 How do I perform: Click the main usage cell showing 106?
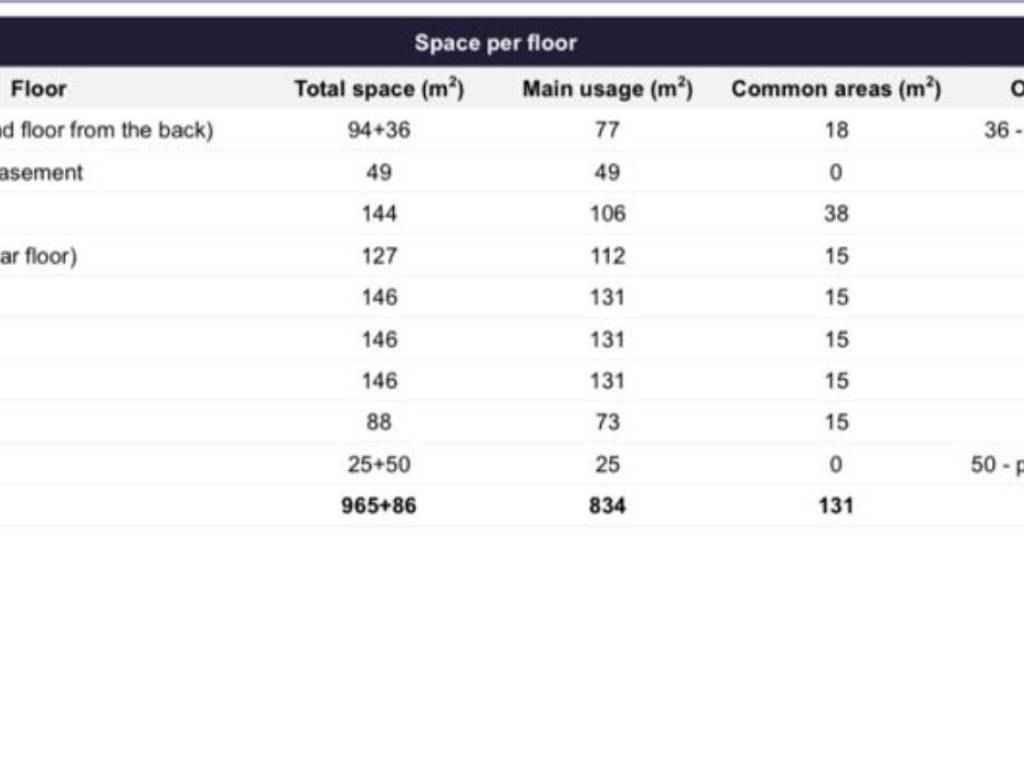pyautogui.click(x=607, y=214)
